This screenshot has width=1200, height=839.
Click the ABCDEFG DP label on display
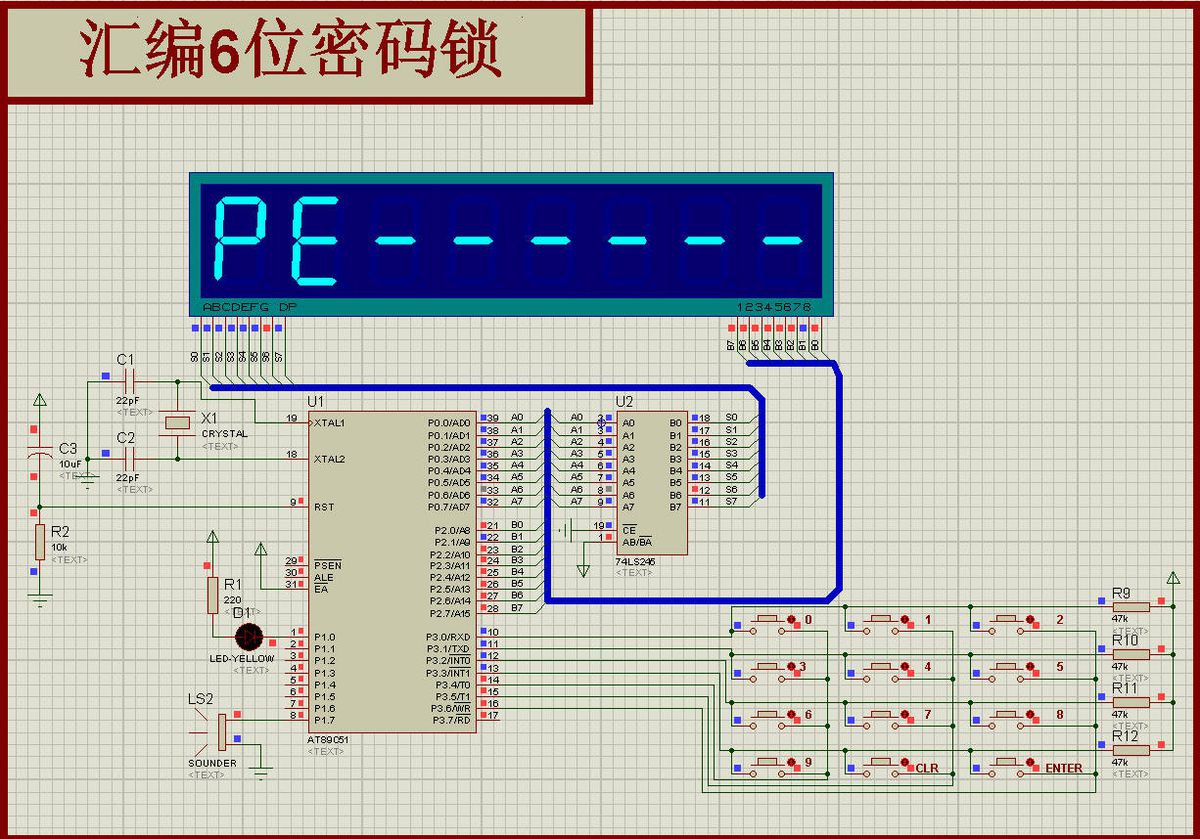pyautogui.click(x=249, y=307)
